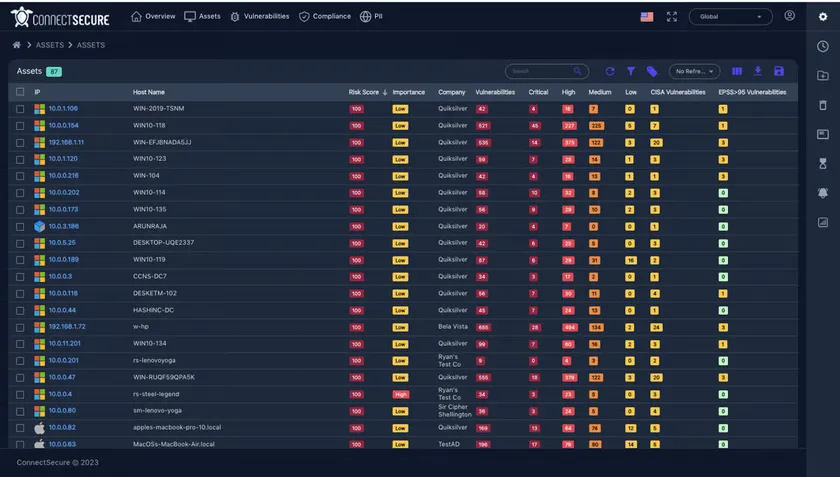The width and height of the screenshot is (840, 477).
Task: Click the ConnectSecure logo
Action: pos(60,17)
